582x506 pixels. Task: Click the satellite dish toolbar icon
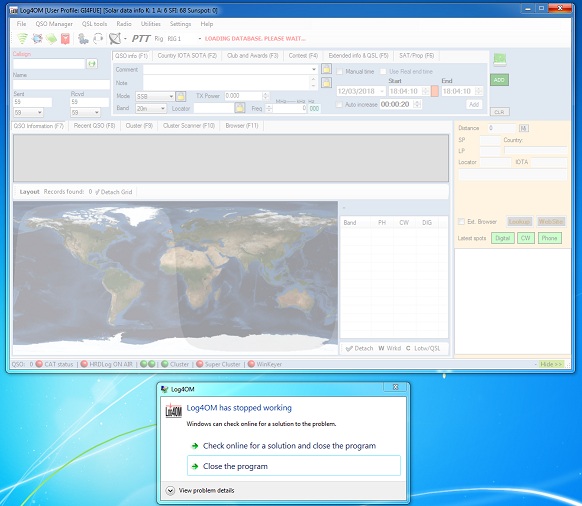point(115,38)
